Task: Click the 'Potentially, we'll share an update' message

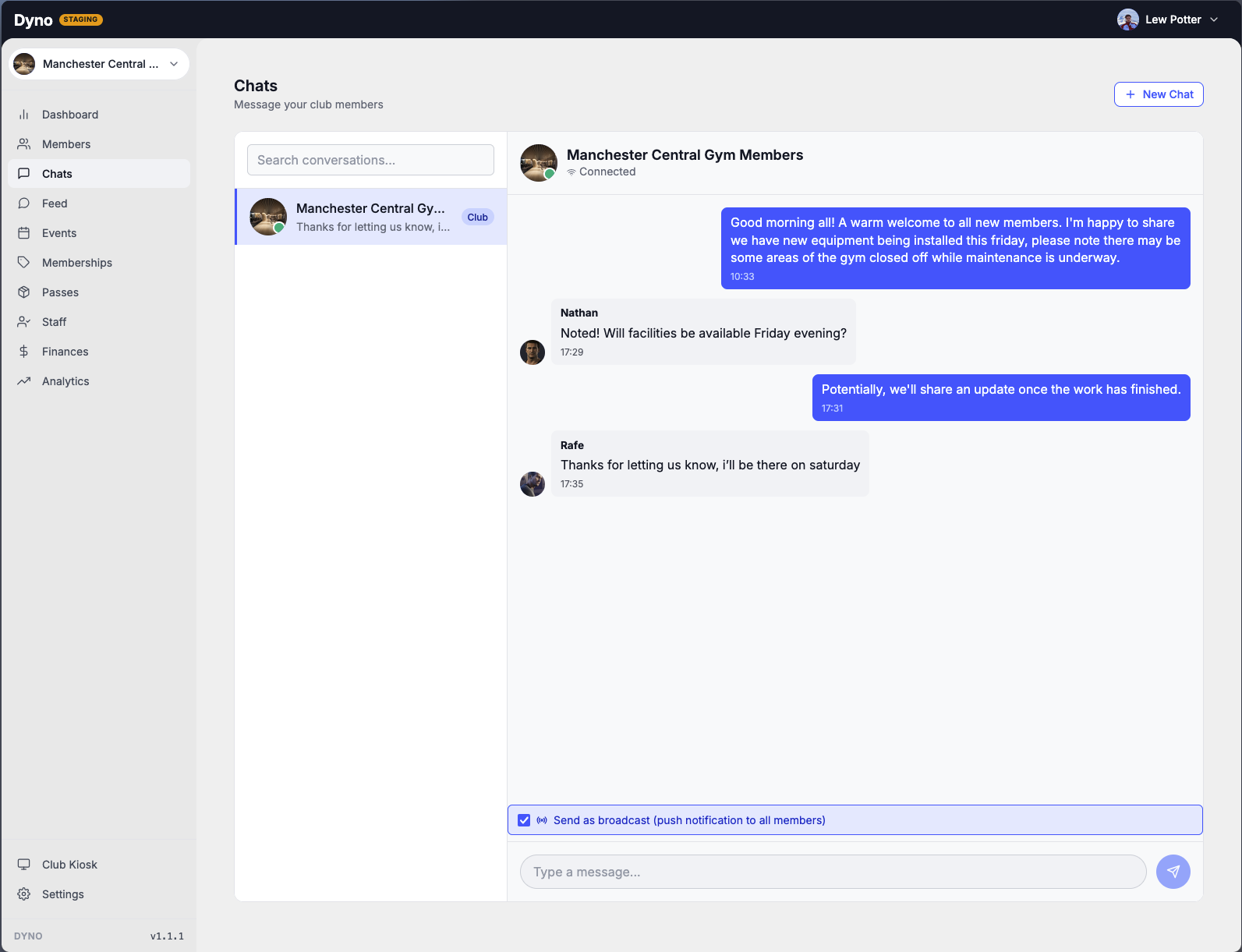Action: tap(1001, 398)
